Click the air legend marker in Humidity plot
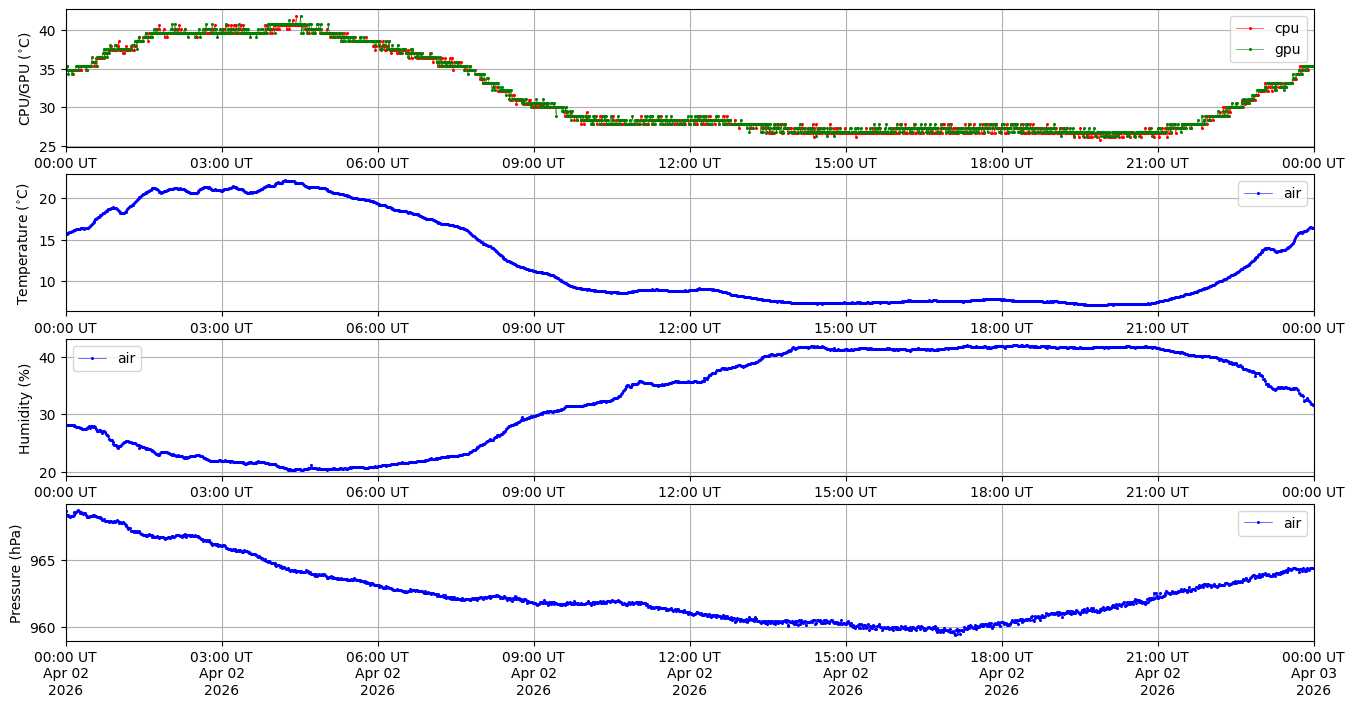The height and width of the screenshot is (707, 1354). 93,358
